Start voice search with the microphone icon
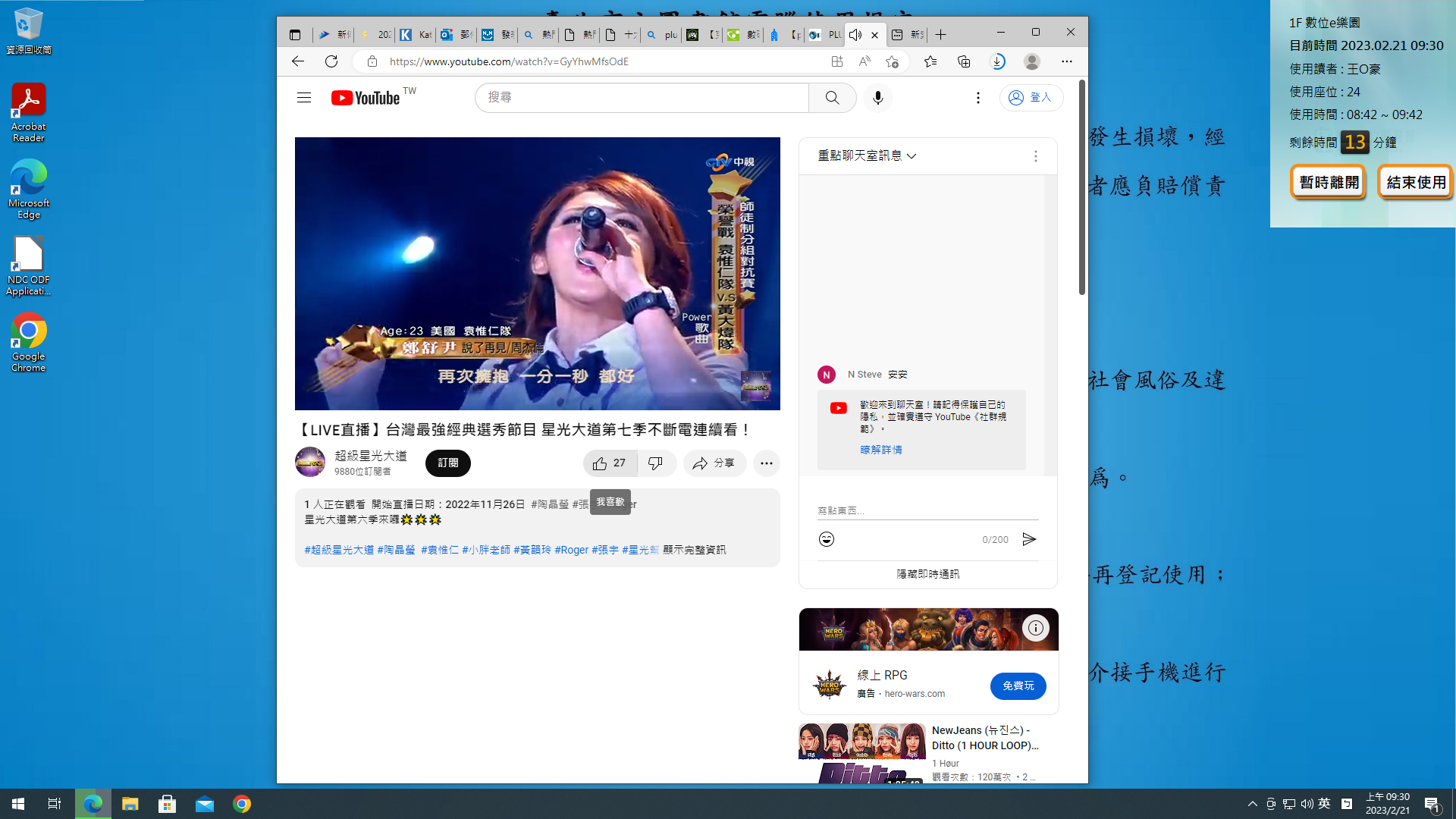This screenshot has width=1456, height=819. 877,98
